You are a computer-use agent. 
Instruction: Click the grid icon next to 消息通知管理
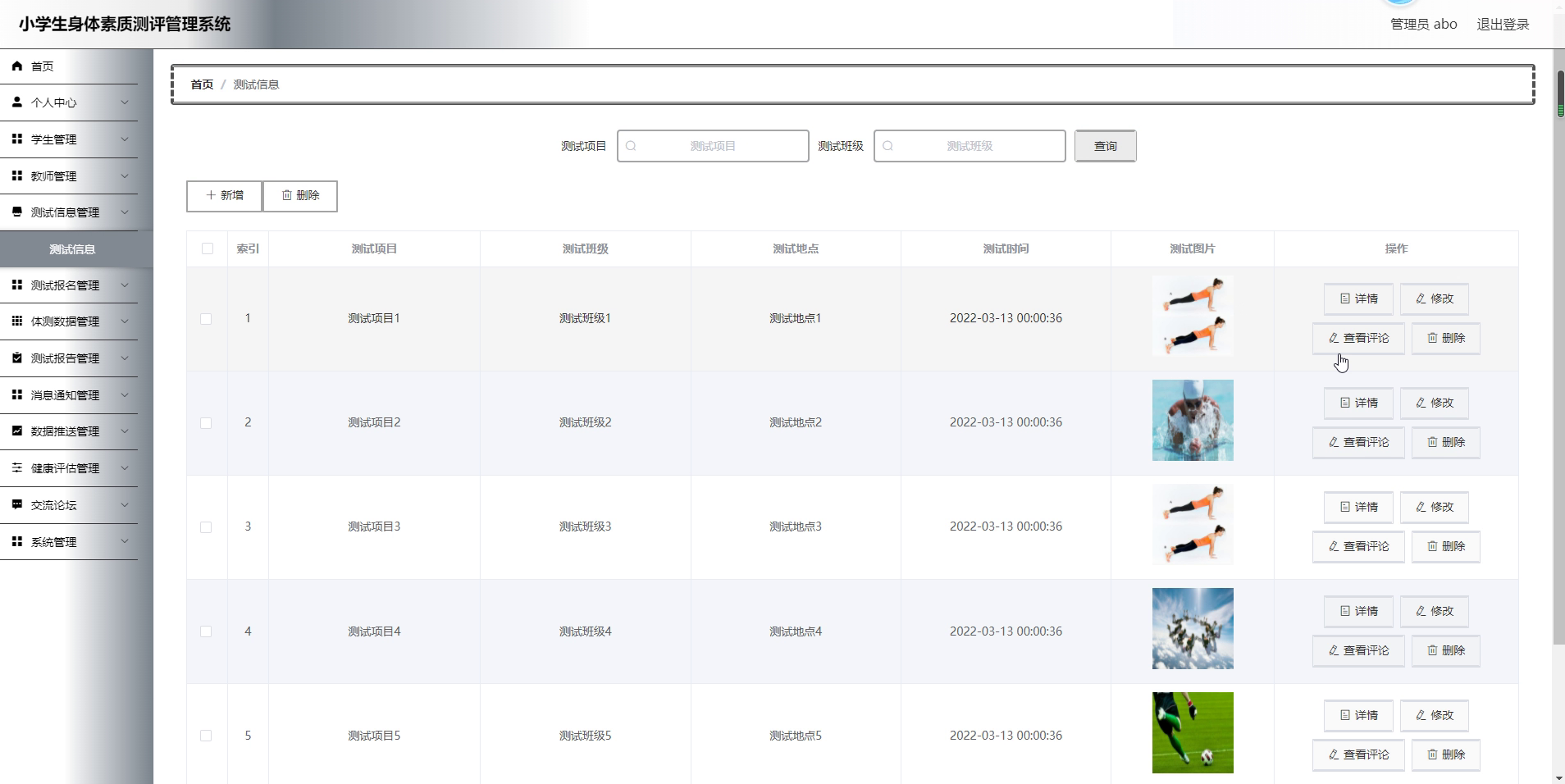pos(17,394)
